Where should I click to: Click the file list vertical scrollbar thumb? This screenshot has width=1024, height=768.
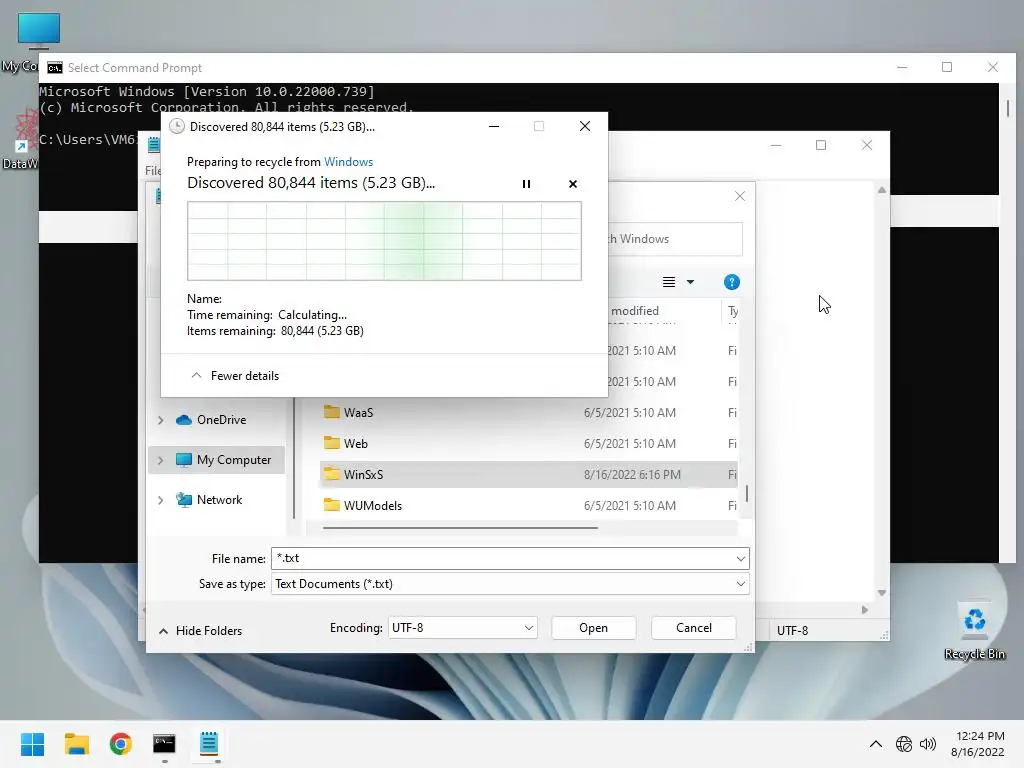[746, 494]
